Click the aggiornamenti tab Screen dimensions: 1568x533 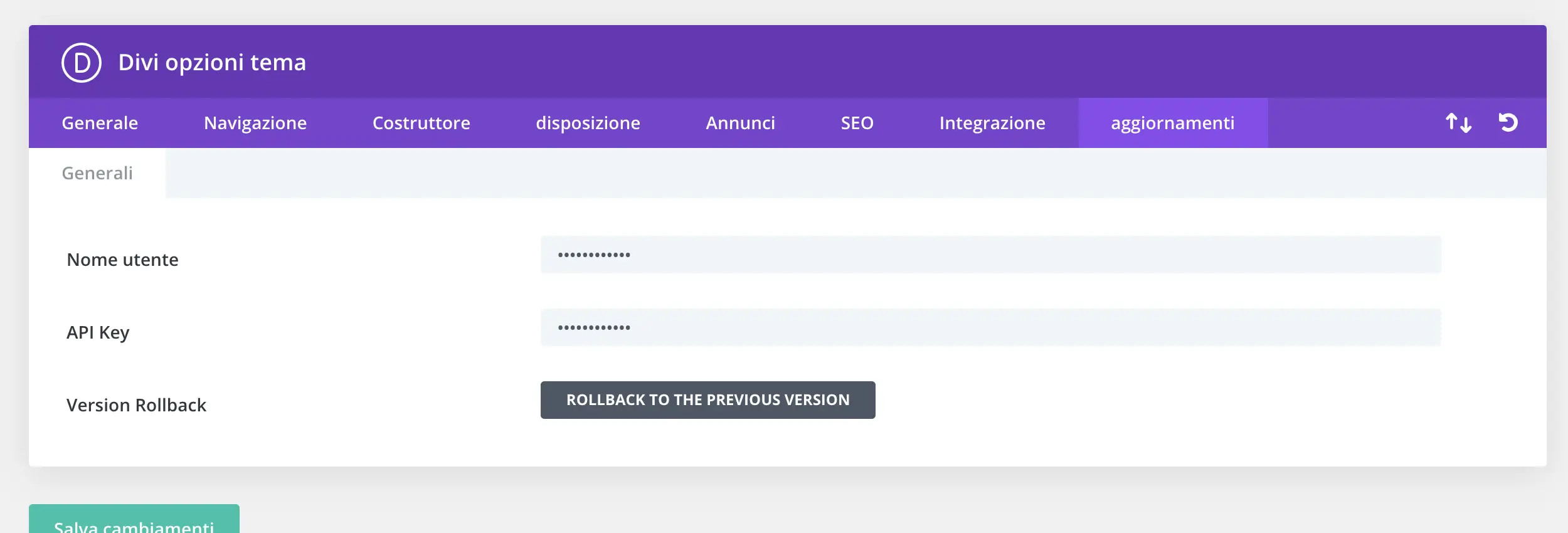1172,123
